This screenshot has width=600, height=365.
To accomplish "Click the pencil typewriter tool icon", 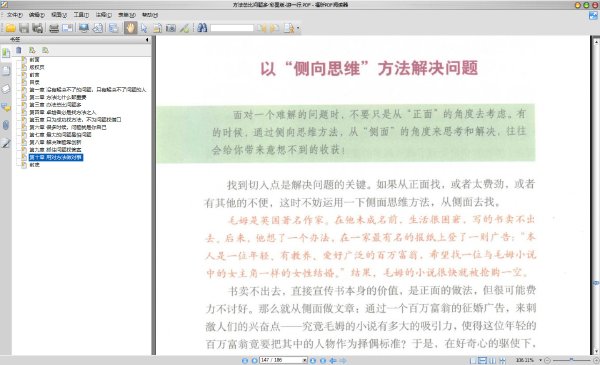I will (x=185, y=28).
